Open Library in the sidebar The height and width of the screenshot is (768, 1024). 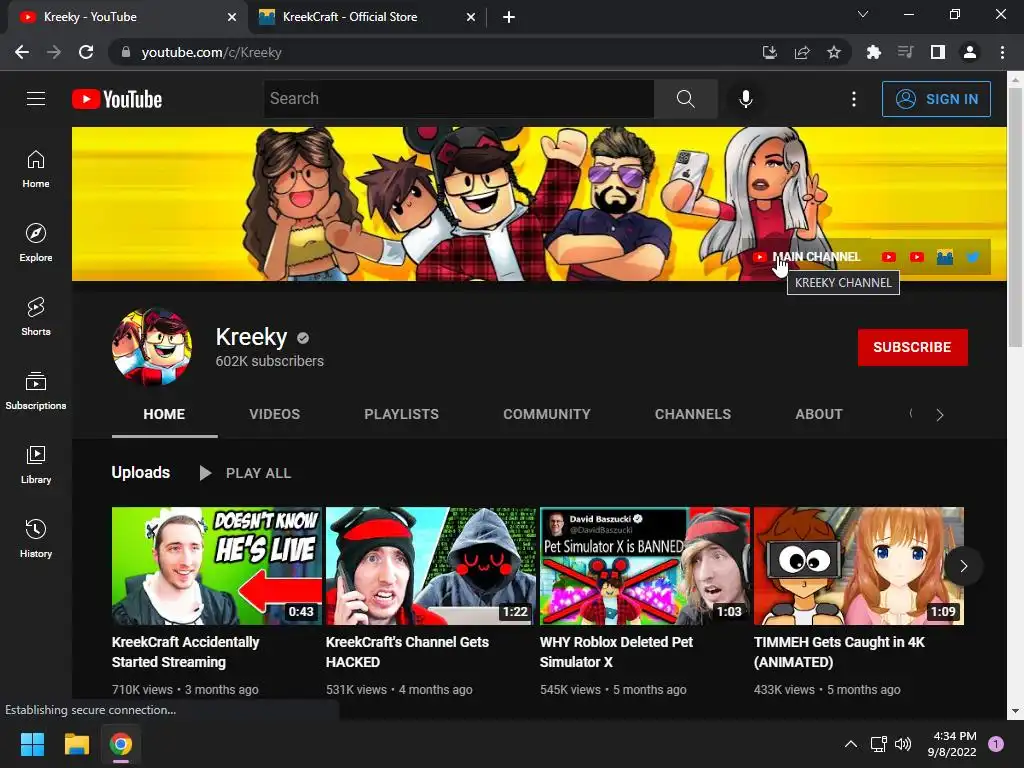(36, 464)
